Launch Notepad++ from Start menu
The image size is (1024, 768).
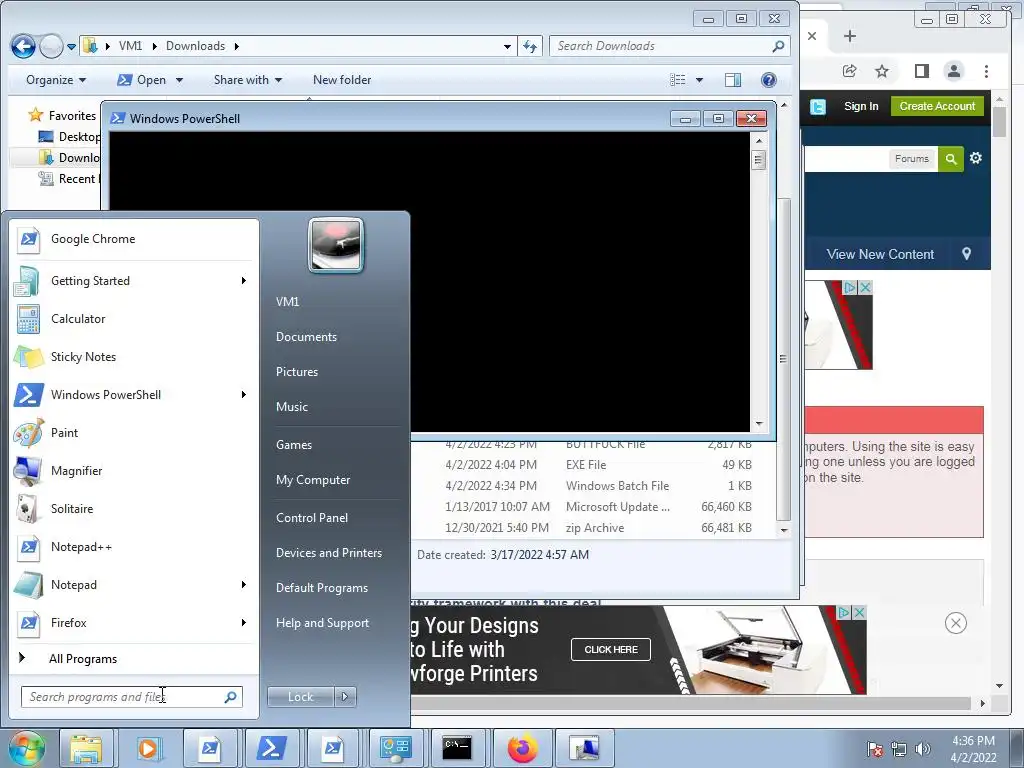click(134, 547)
